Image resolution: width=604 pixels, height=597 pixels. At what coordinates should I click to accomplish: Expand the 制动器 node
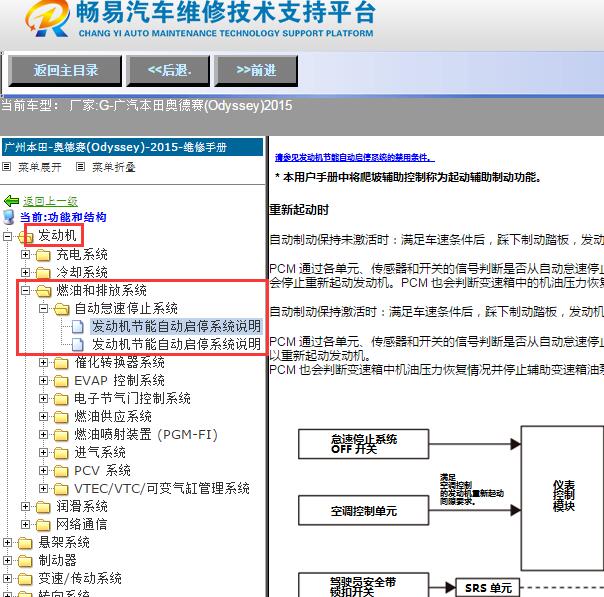pos(7,560)
